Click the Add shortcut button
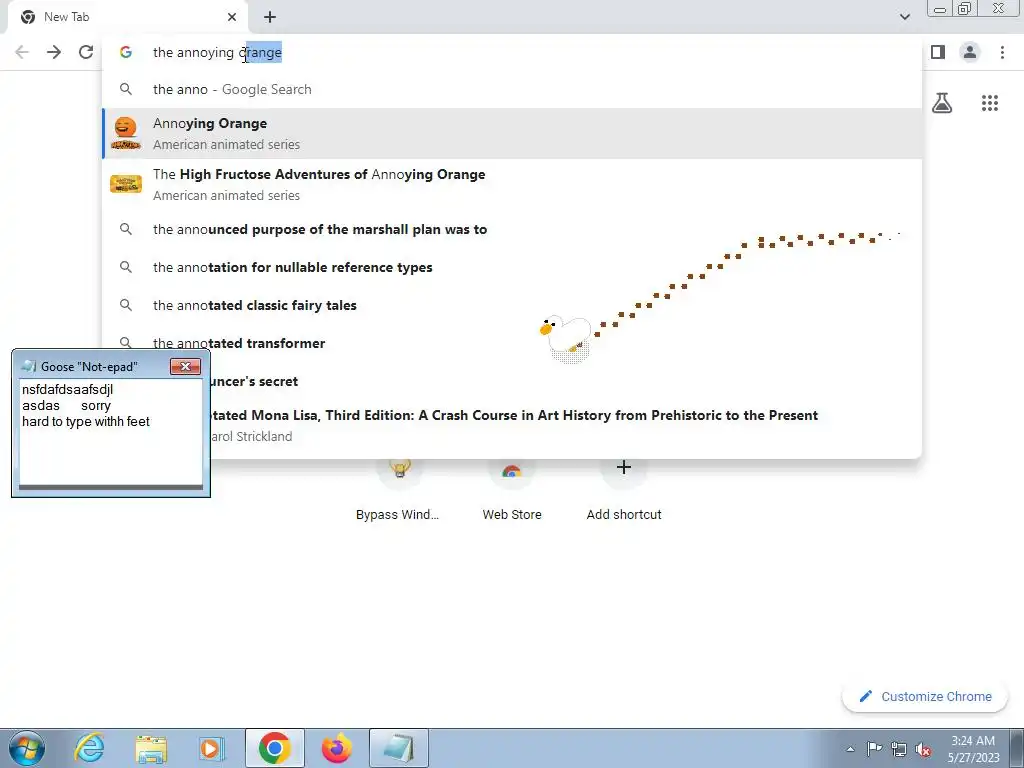 [x=624, y=491]
